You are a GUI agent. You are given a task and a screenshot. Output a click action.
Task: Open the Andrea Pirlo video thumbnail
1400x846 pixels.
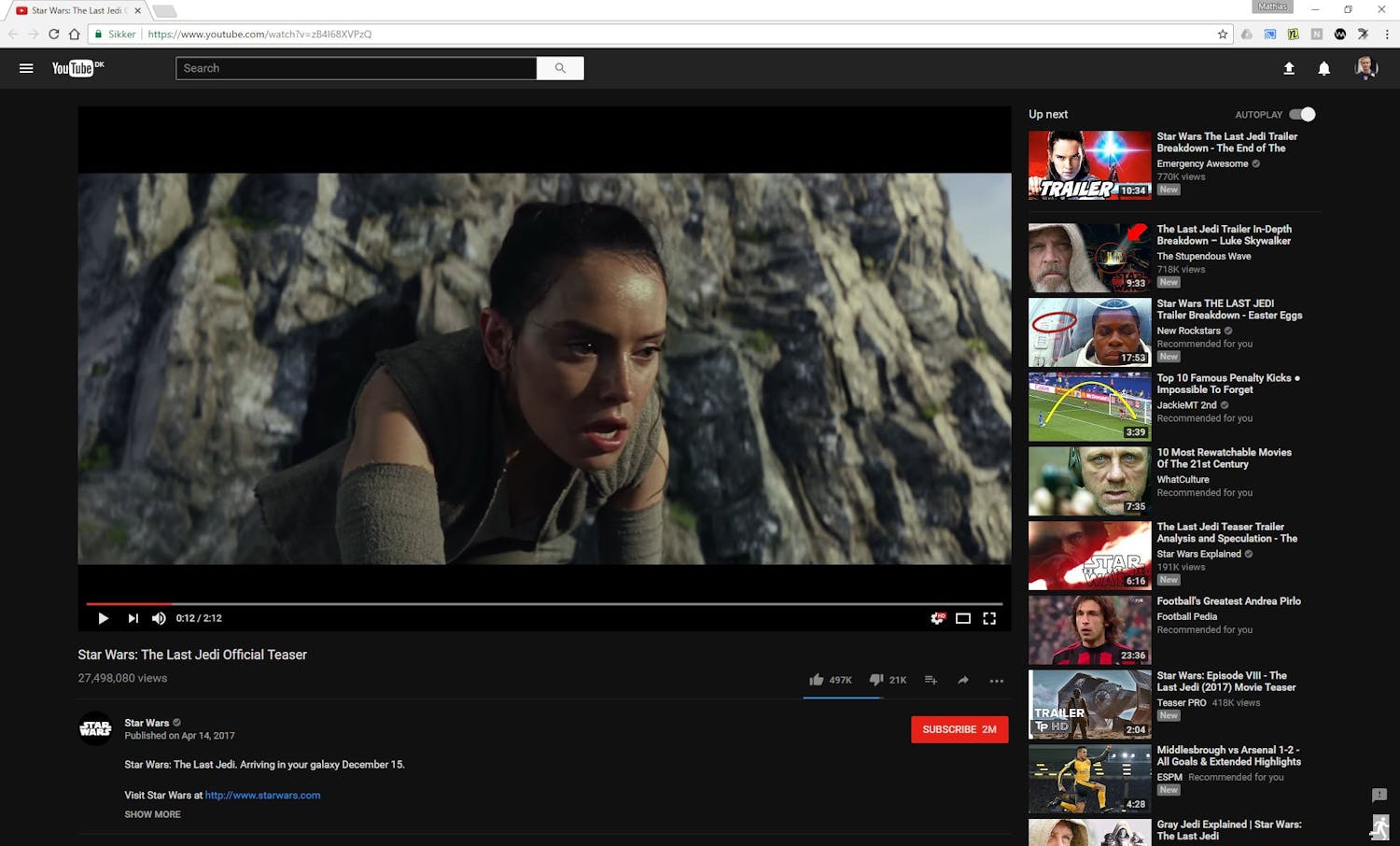click(1089, 629)
